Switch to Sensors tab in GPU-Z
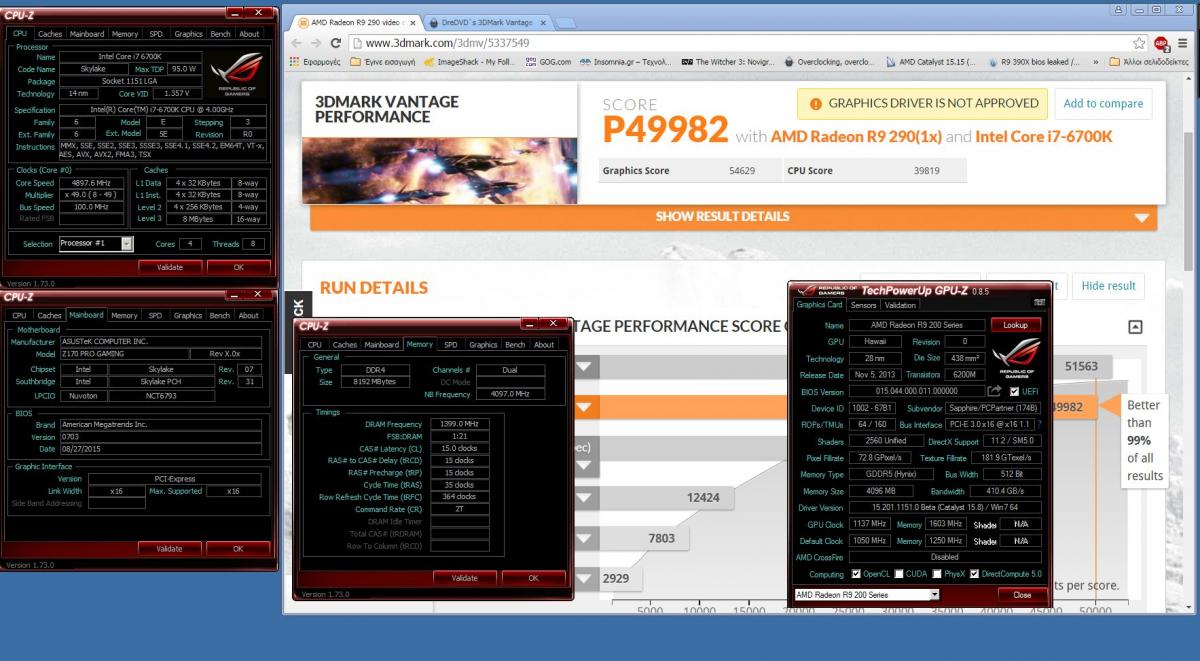The width and height of the screenshot is (1200, 661). pos(863,305)
